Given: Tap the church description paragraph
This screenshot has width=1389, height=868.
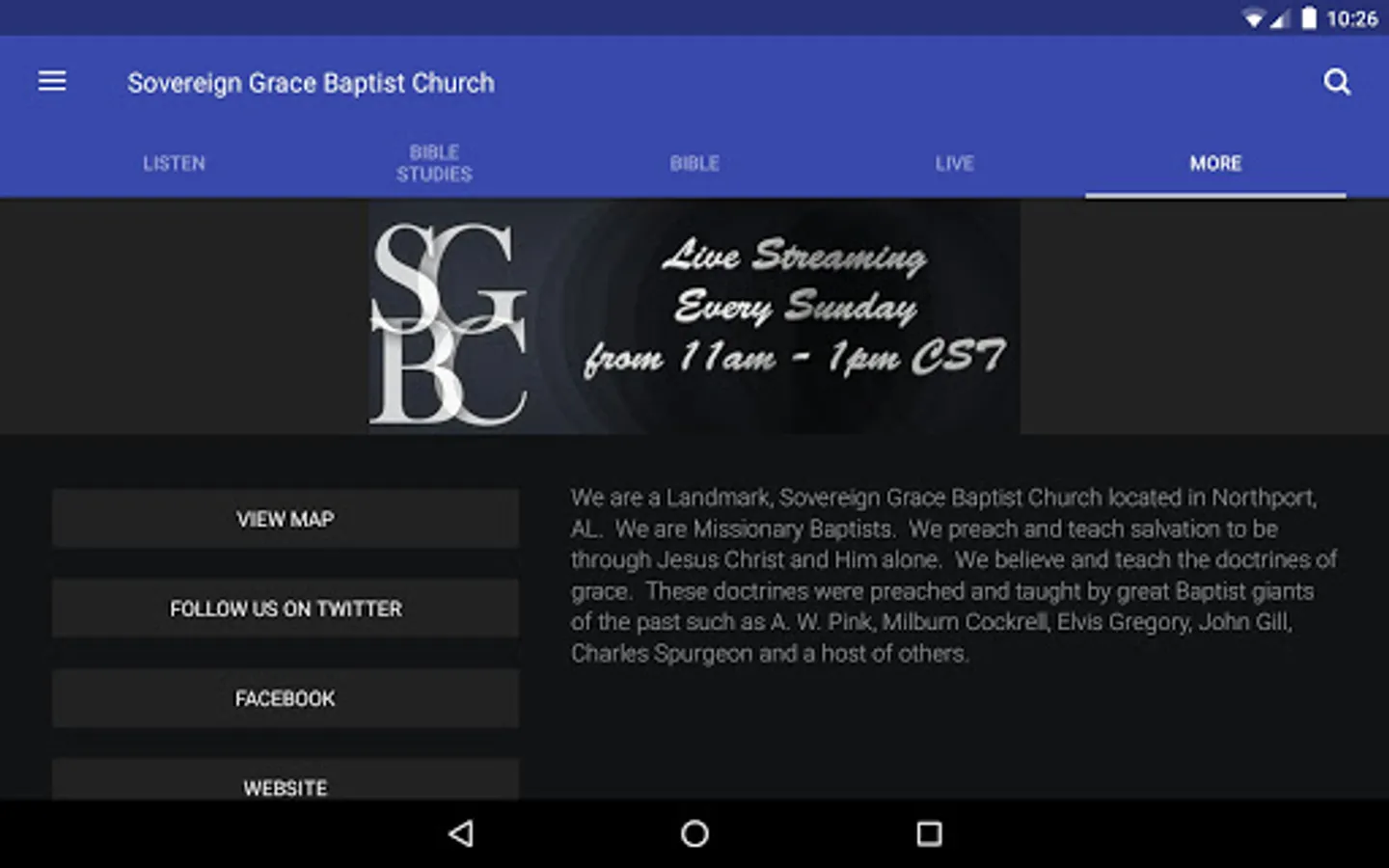Looking at the screenshot, I should click(954, 575).
